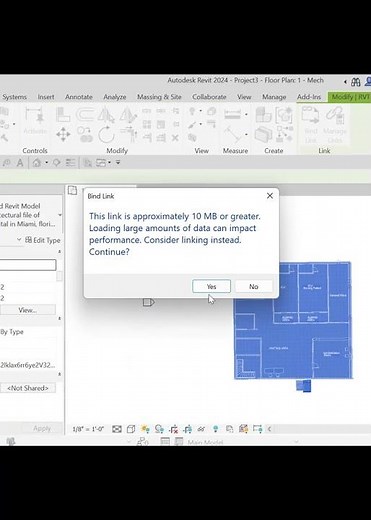This screenshot has height=520, width=371.
Task: Click the Edit Type button
Action: click(43, 240)
